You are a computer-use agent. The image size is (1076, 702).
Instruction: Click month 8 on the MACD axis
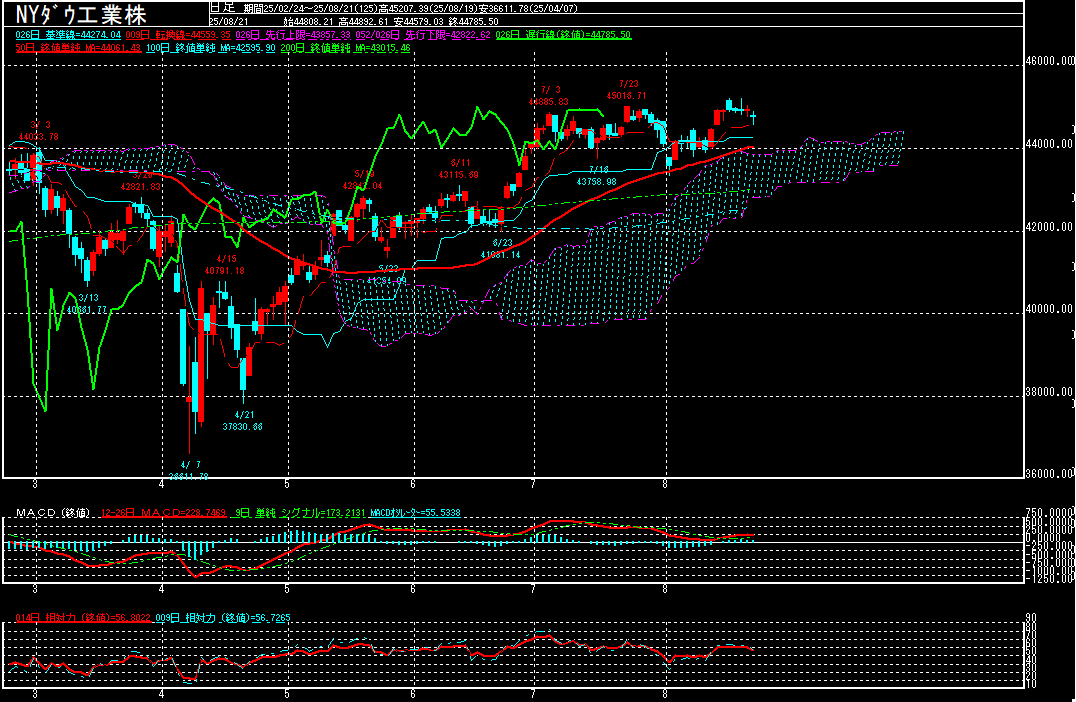coord(665,589)
